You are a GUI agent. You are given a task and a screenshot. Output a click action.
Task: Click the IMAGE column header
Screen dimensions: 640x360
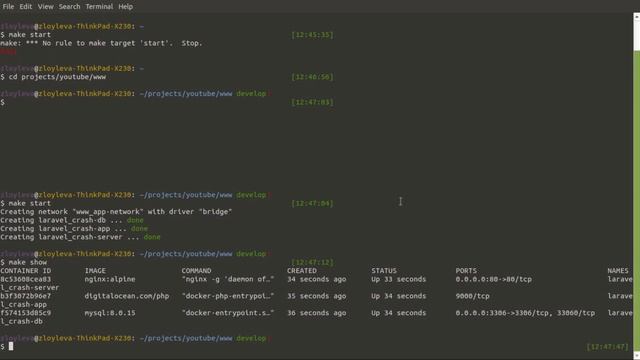tap(95, 271)
